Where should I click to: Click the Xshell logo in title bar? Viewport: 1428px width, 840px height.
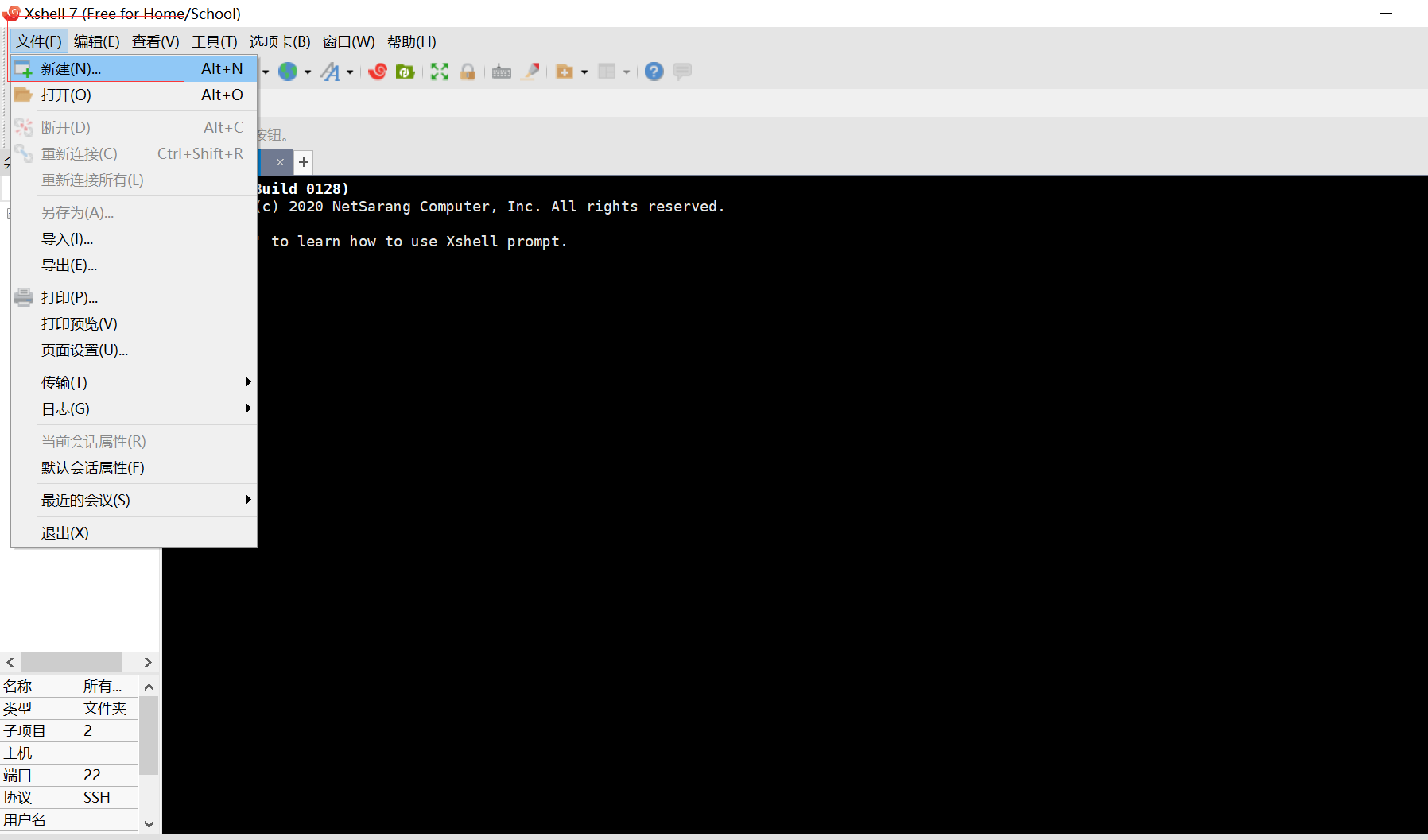[x=11, y=14]
